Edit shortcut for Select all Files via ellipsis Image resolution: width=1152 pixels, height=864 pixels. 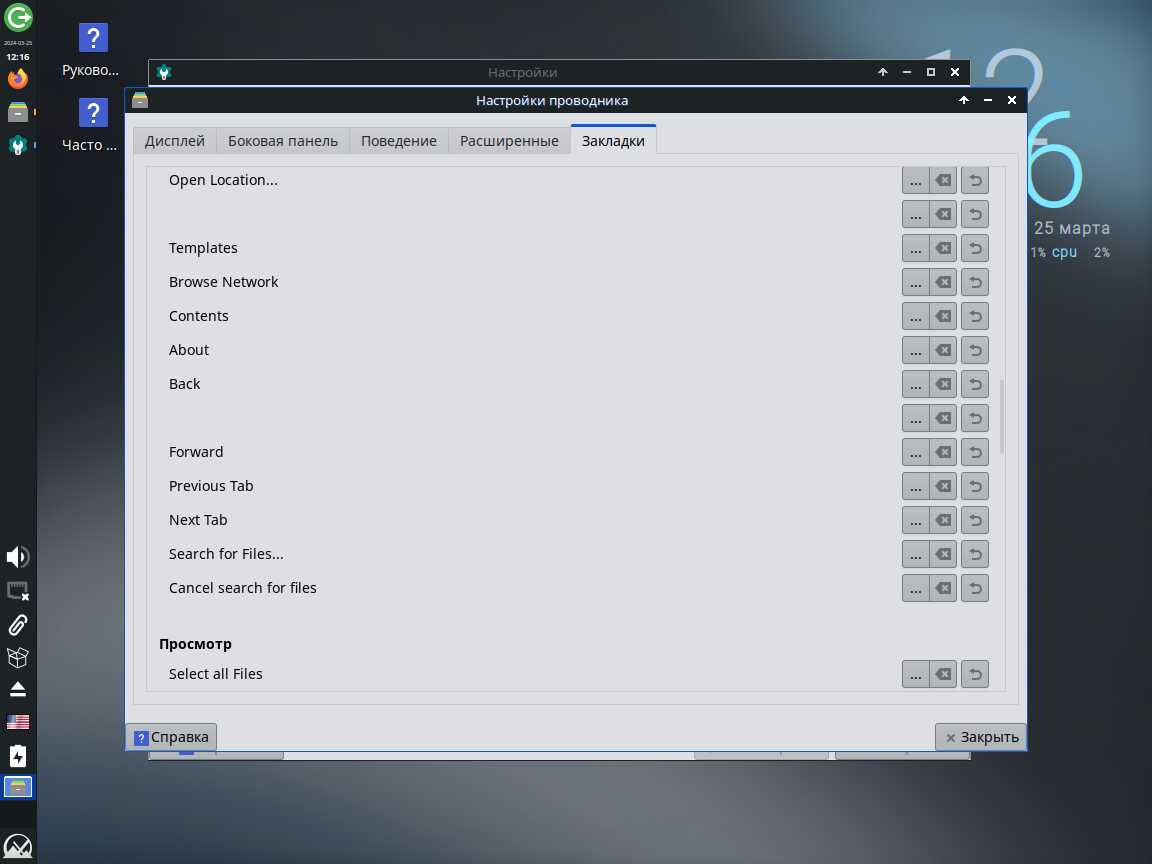pos(915,674)
